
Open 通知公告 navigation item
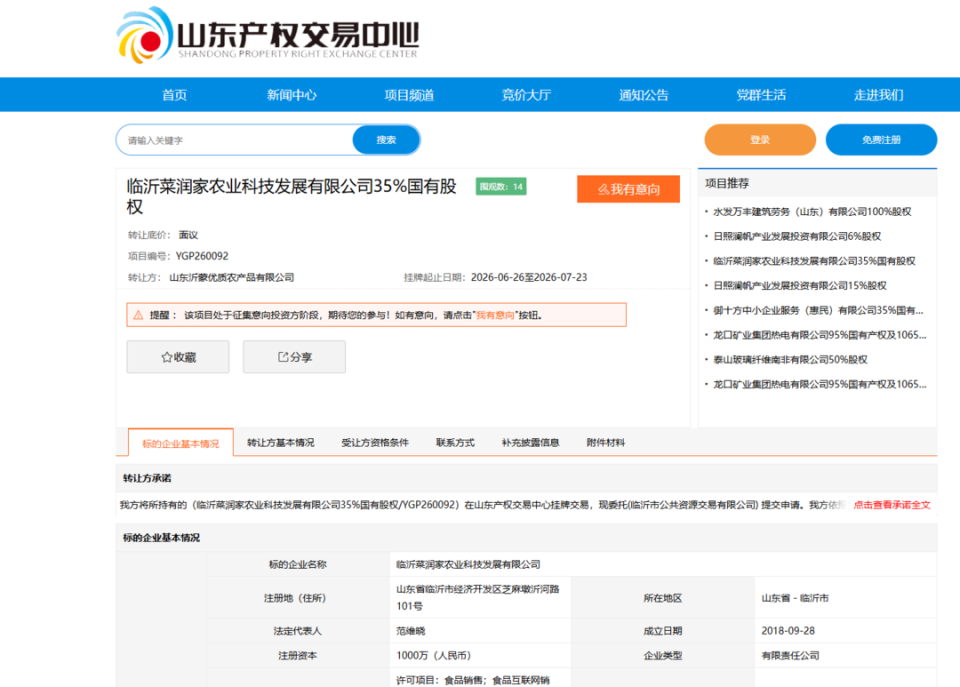(643, 95)
